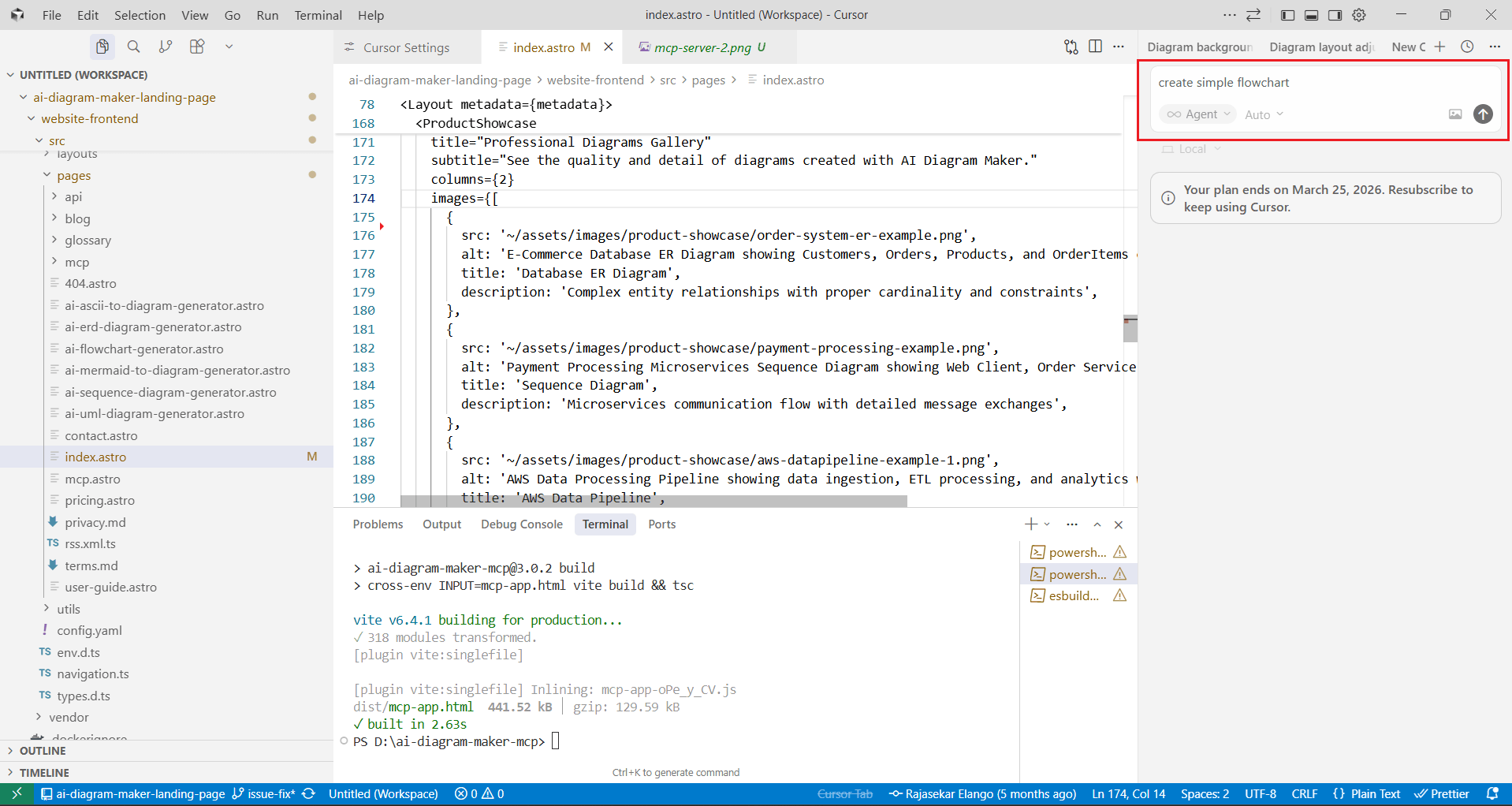Open chat history clock icon

pyautogui.click(x=1467, y=47)
